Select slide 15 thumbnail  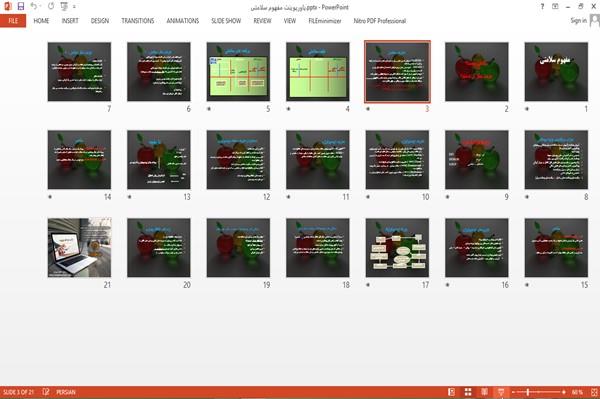pos(556,248)
